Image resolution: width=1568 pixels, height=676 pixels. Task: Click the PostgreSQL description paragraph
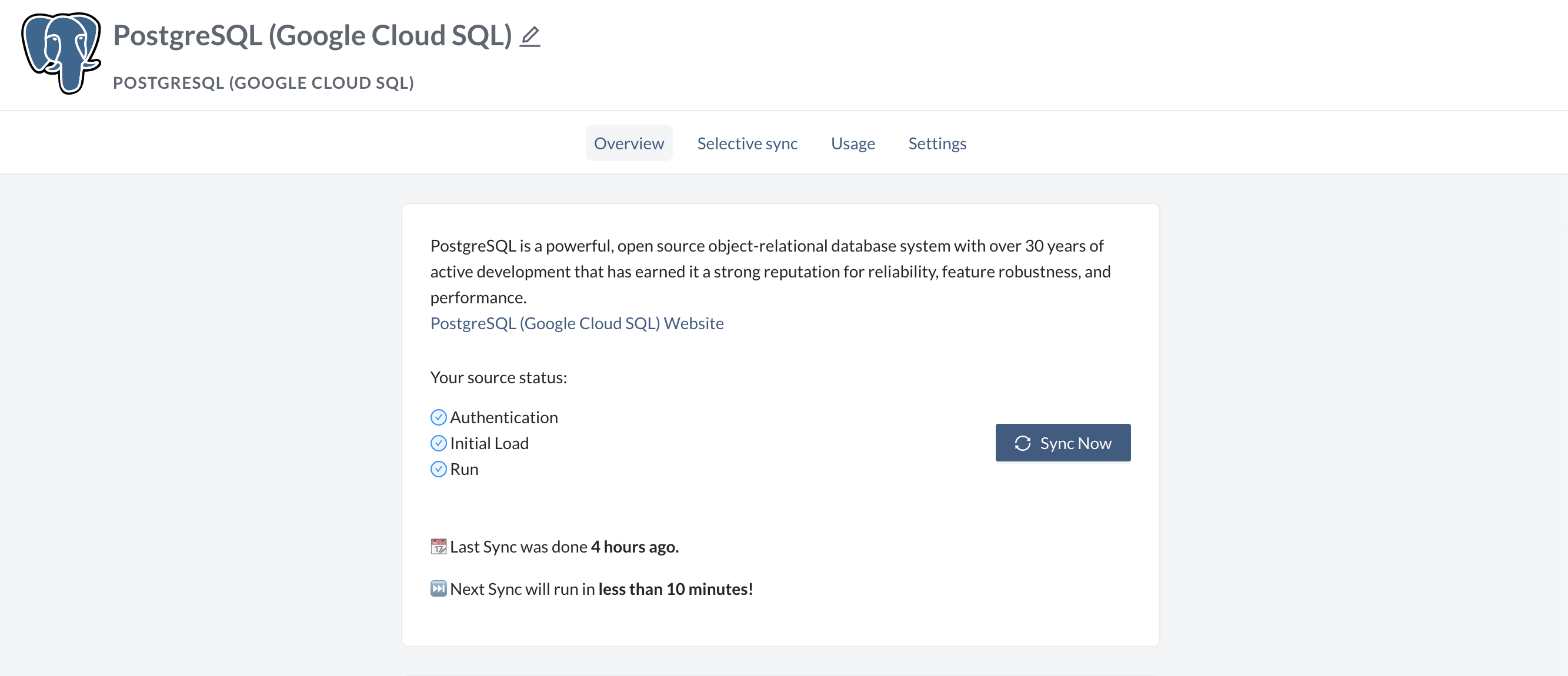pos(770,272)
